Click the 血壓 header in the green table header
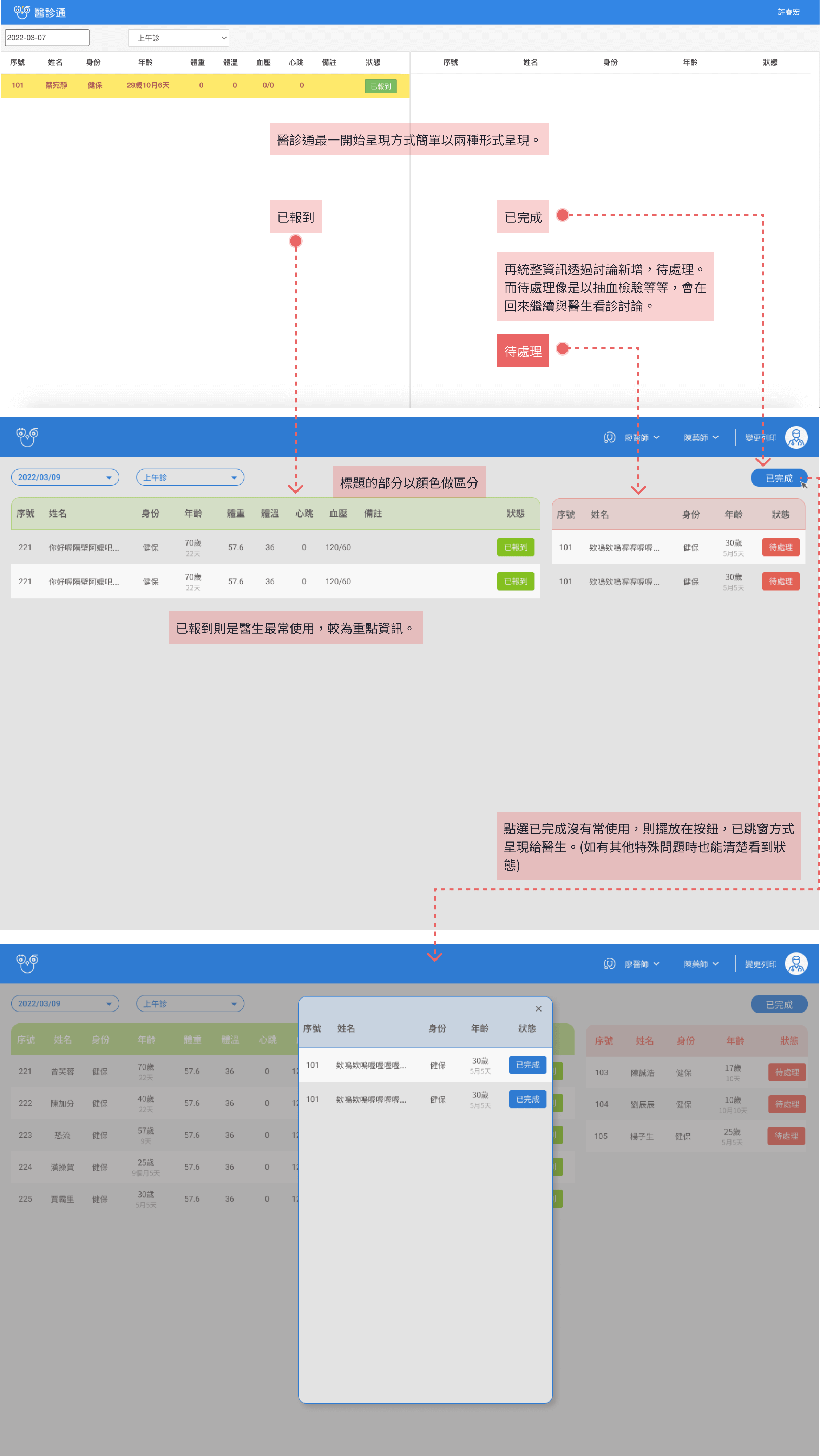This screenshot has height=1456, width=820. (339, 513)
